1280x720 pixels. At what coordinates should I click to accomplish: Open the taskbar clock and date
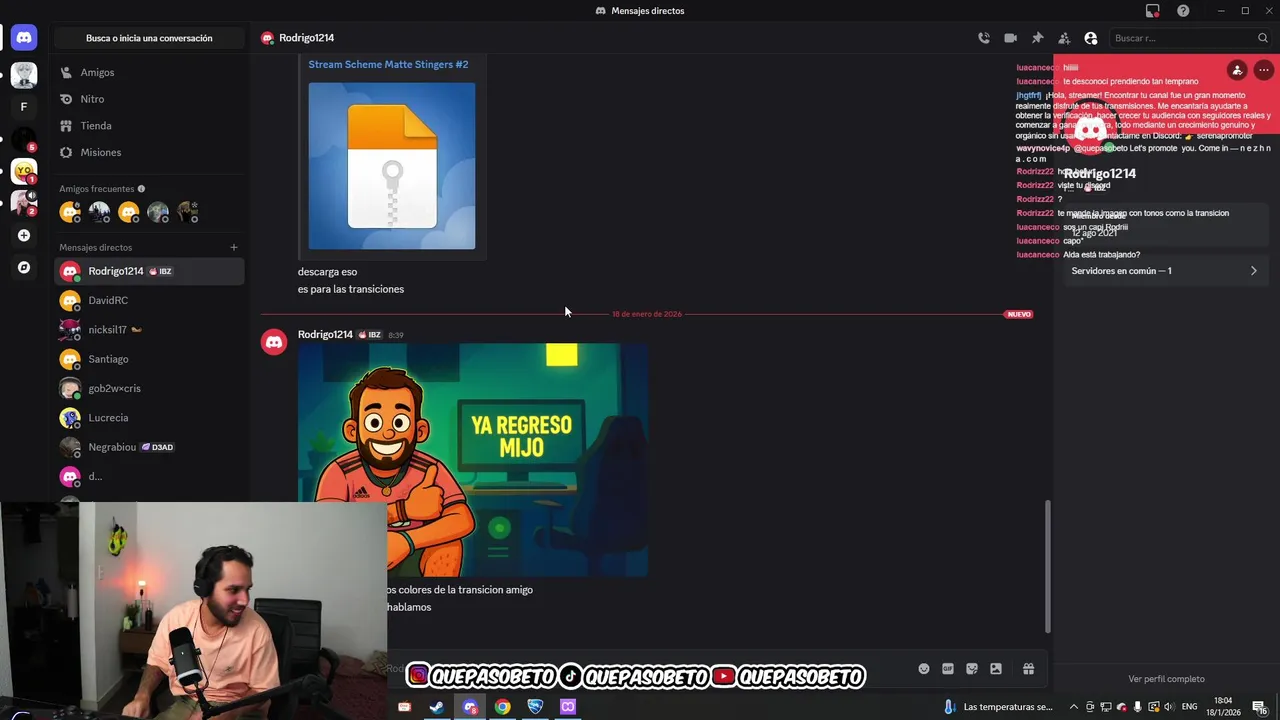click(x=1223, y=707)
